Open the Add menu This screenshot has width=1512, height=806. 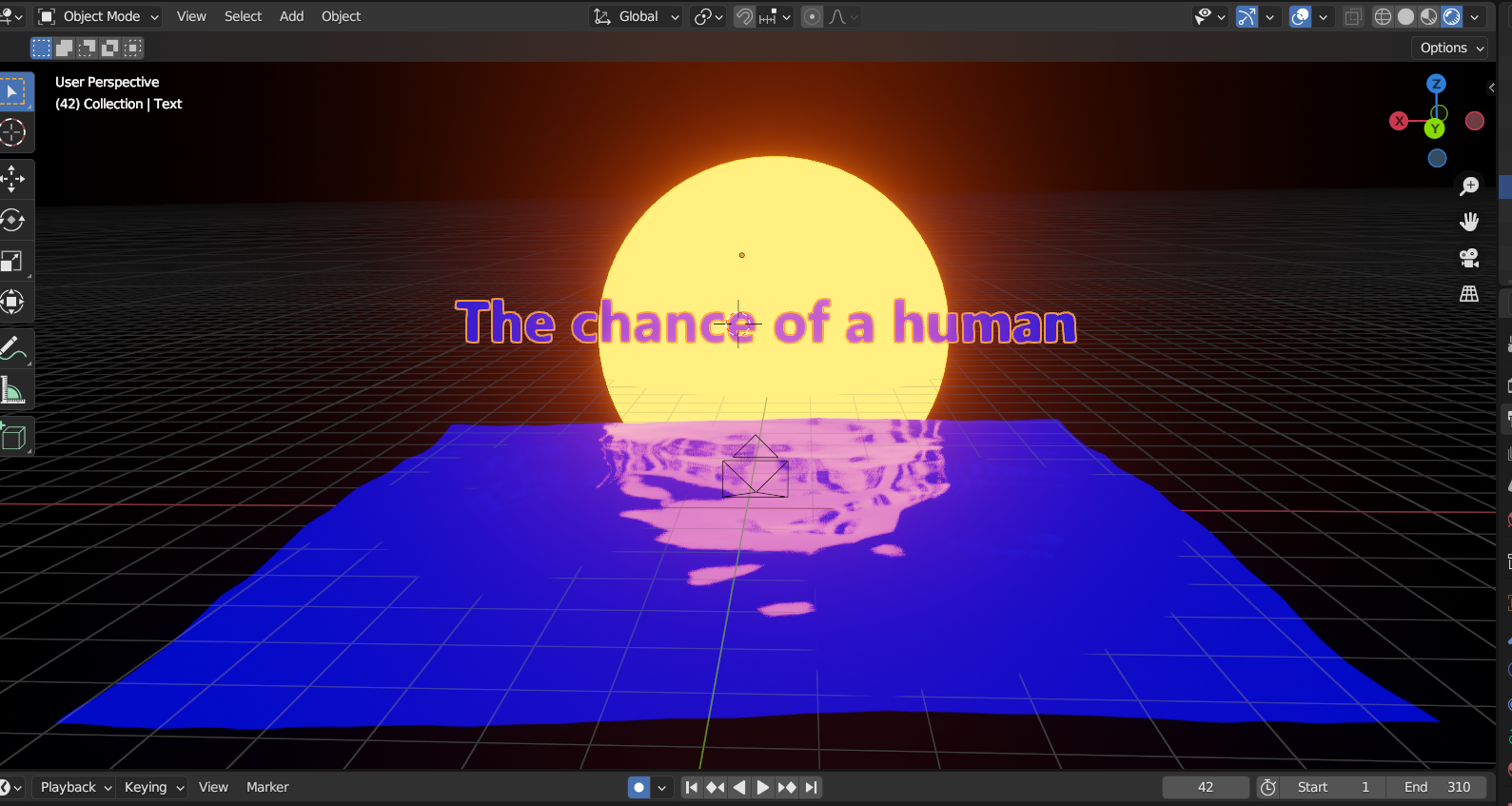coord(291,16)
